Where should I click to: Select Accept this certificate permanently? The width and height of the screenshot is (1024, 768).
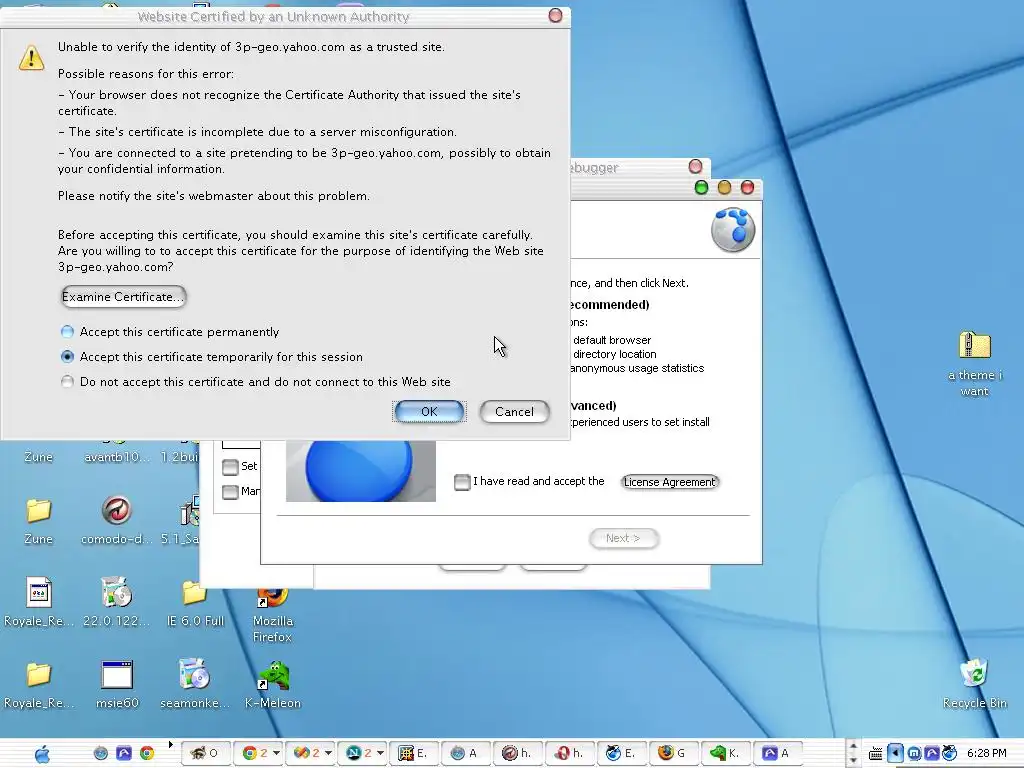coord(67,332)
